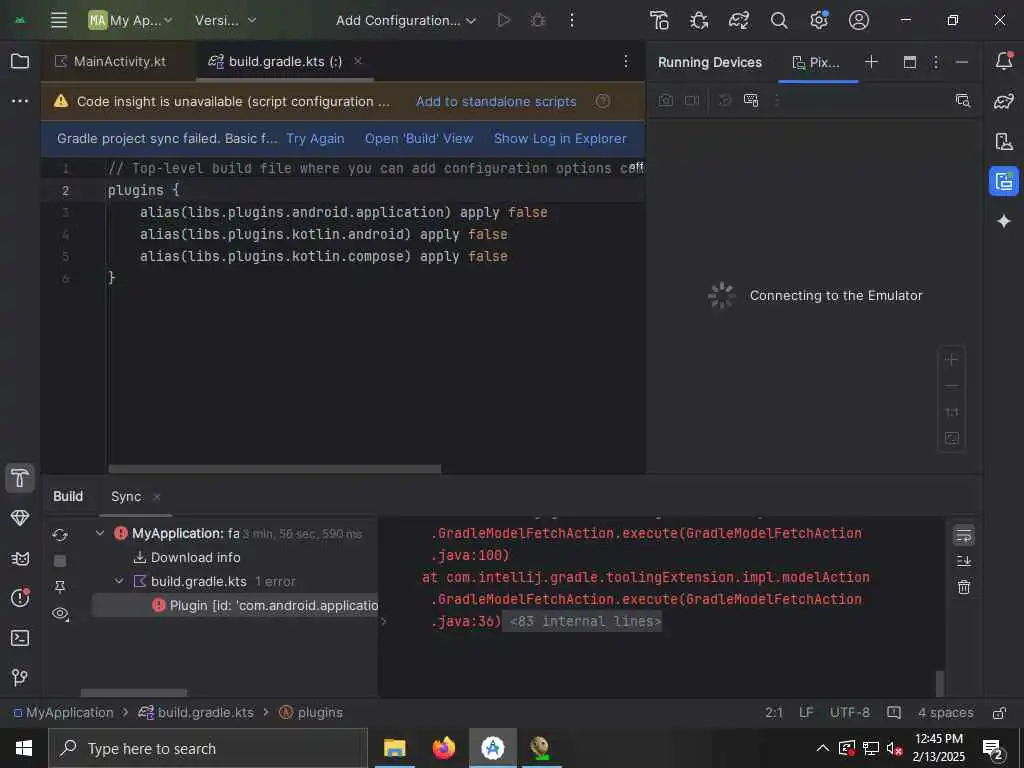The height and width of the screenshot is (768, 1024).
Task: Open IDE settings gear icon
Action: [818, 20]
